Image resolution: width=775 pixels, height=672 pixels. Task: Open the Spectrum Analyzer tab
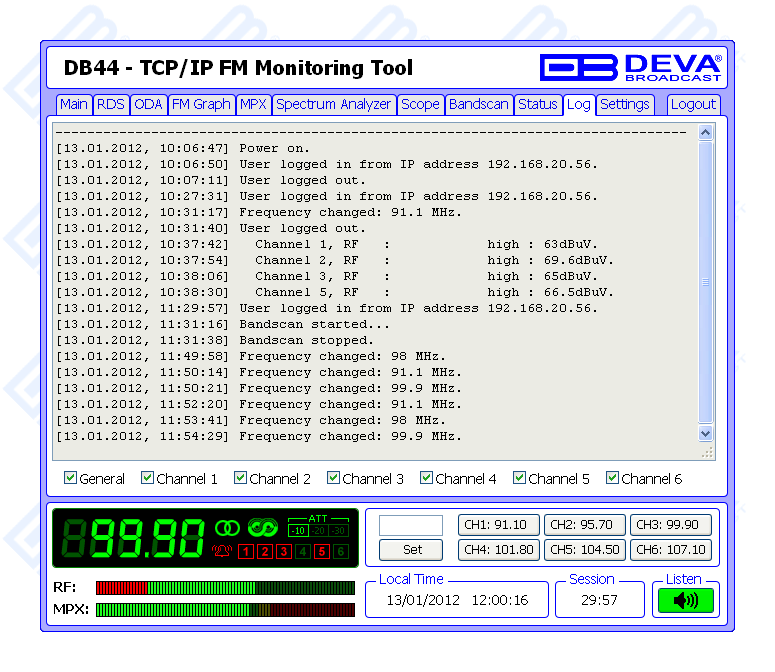[x=333, y=104]
